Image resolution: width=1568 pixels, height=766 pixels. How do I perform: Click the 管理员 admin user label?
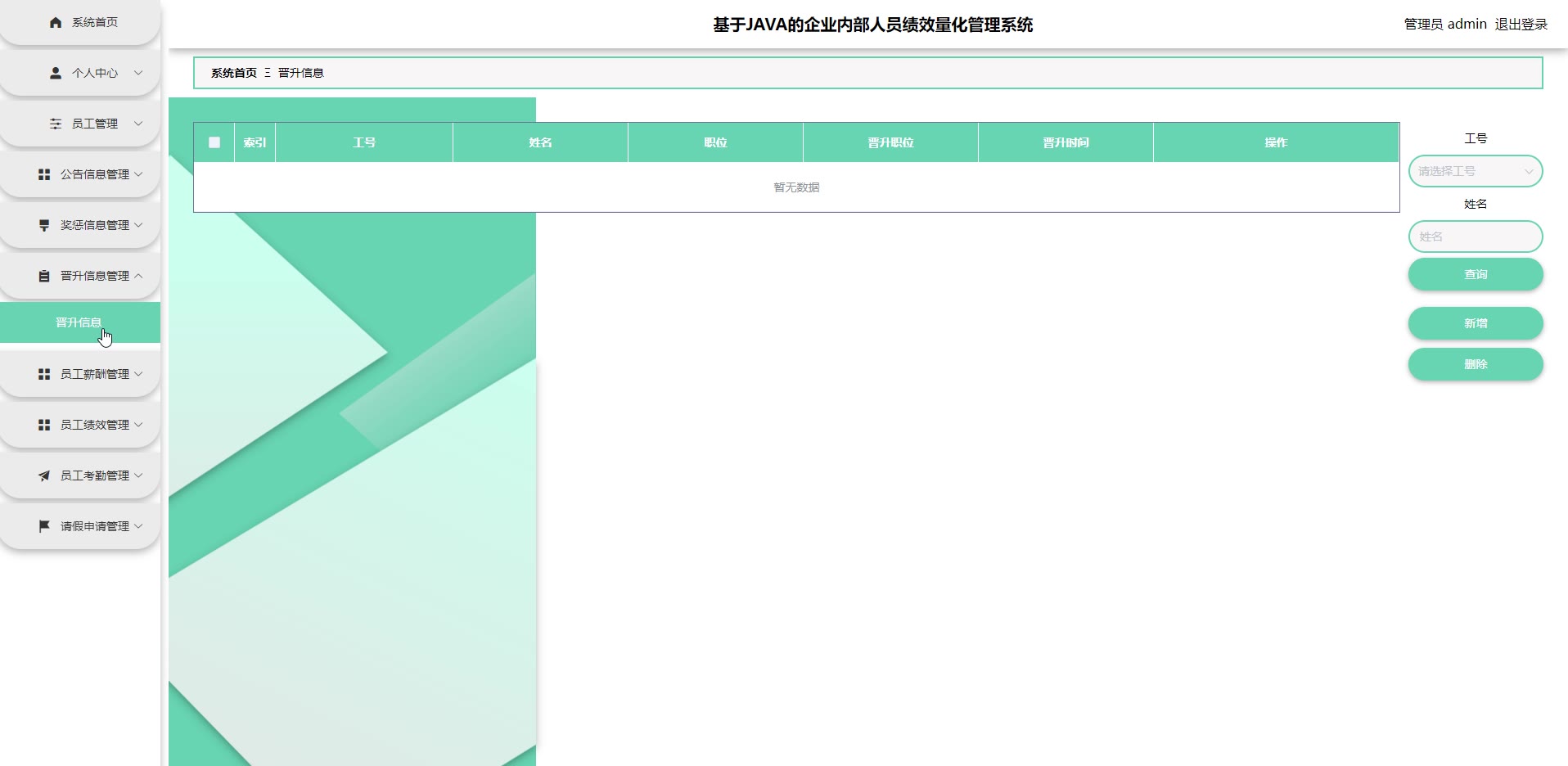click(1445, 25)
